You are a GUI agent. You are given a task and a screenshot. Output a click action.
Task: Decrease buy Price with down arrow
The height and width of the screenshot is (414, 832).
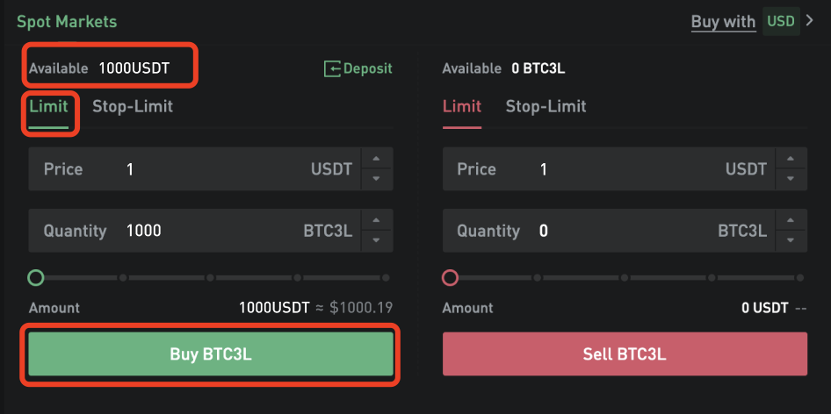coord(377,179)
